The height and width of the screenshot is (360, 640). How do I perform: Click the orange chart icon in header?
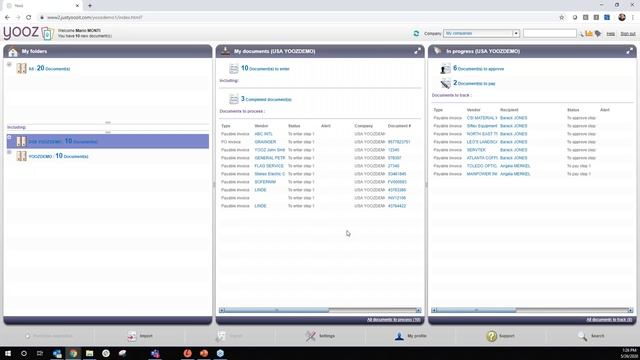pos(589,33)
